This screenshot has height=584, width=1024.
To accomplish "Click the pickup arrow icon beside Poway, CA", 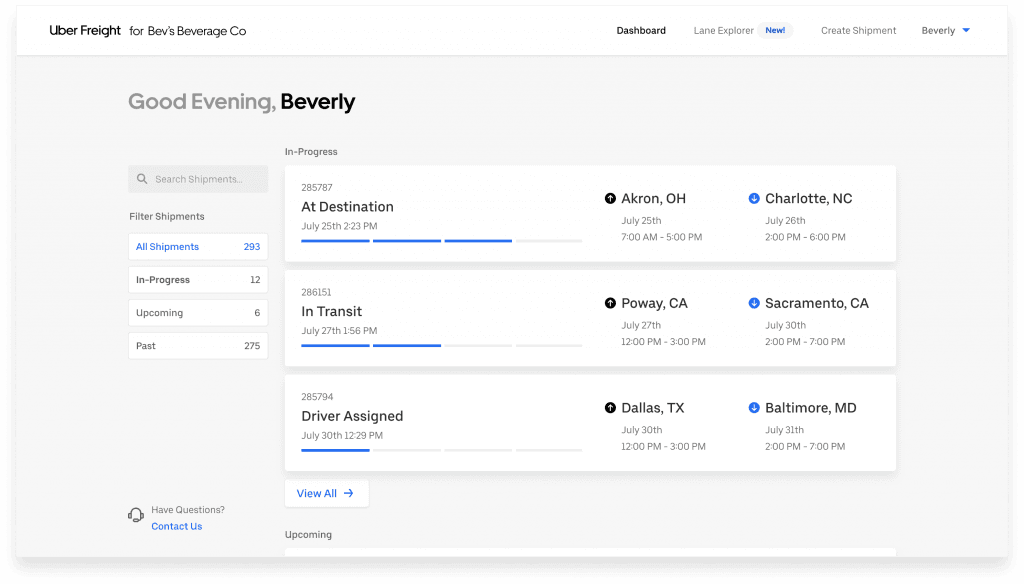I will point(610,303).
